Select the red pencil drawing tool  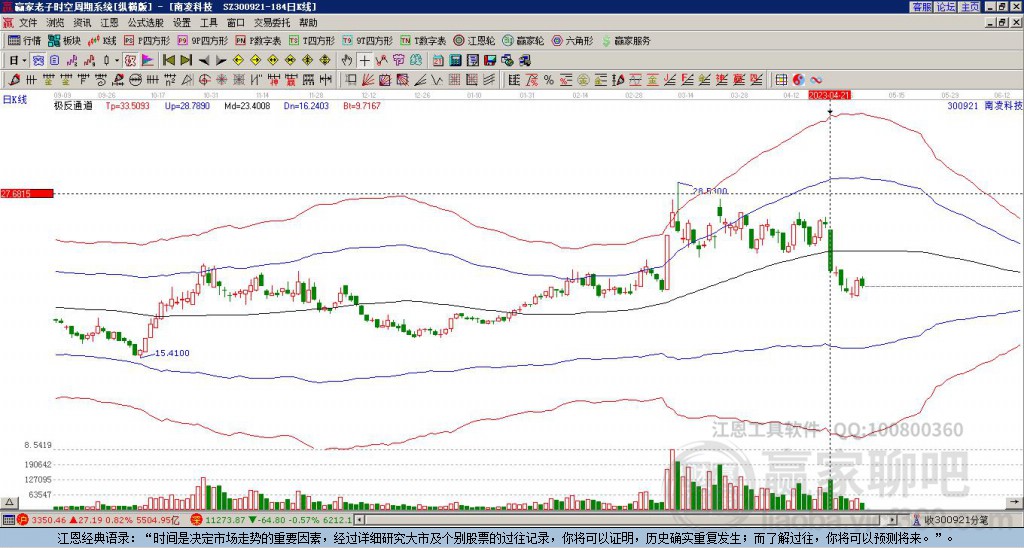coord(14,80)
